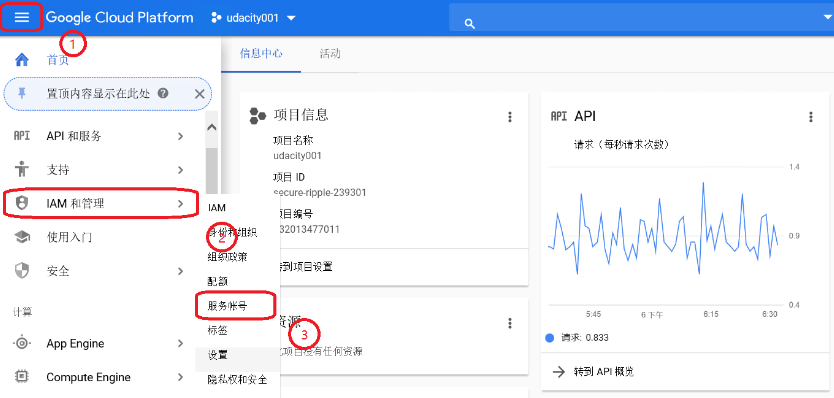Expand 安全 submenu arrow

[180, 271]
